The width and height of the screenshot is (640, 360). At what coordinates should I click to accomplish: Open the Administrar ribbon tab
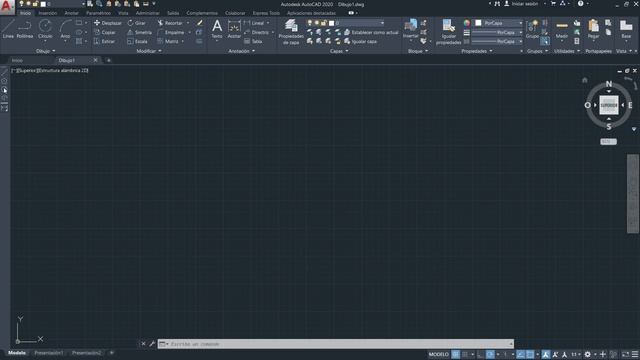click(x=148, y=13)
